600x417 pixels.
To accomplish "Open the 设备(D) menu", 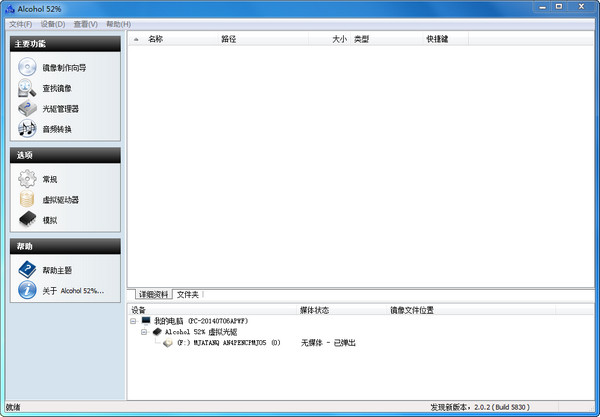I will point(53,23).
